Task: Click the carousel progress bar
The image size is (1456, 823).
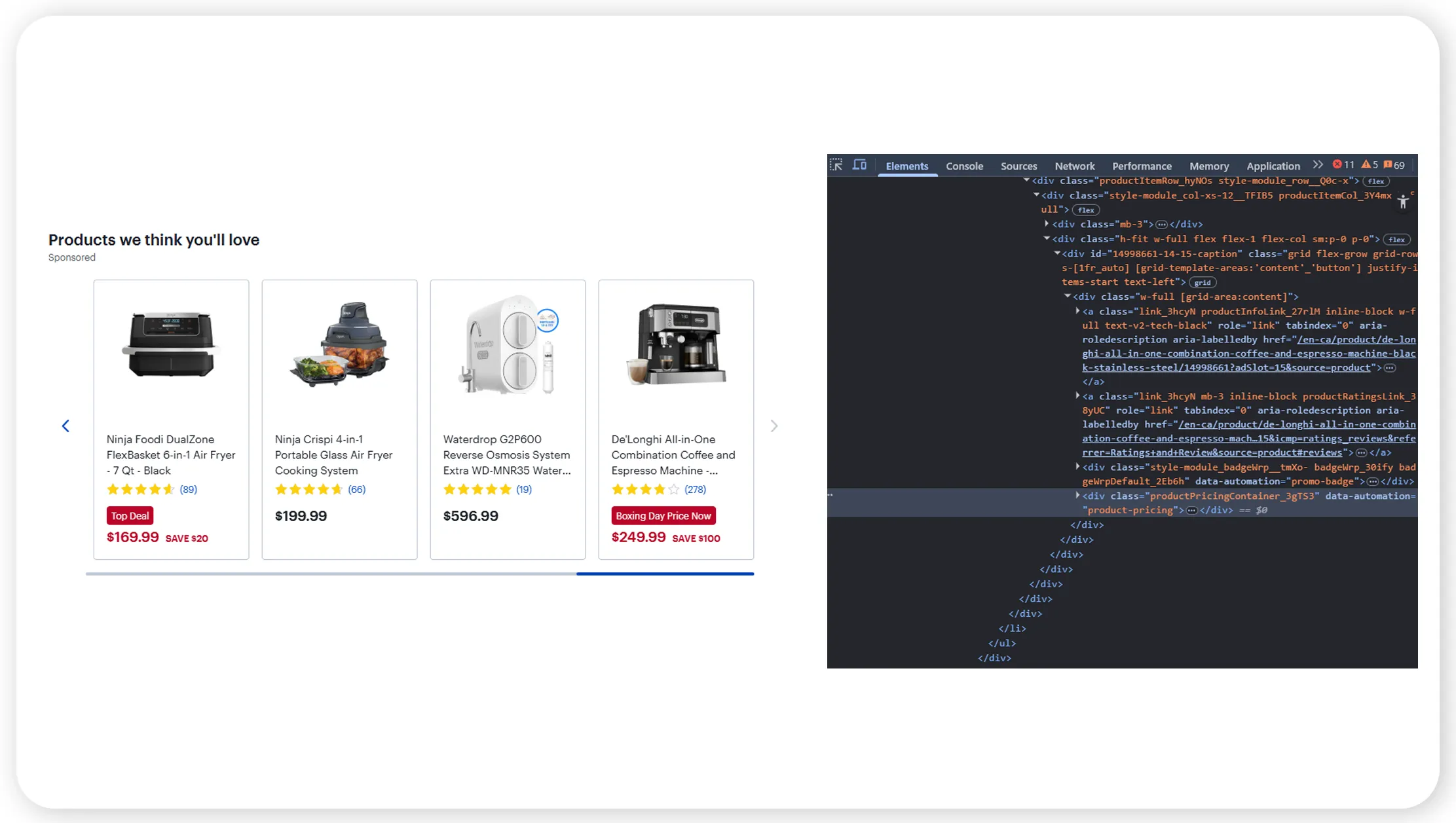Action: (x=419, y=574)
